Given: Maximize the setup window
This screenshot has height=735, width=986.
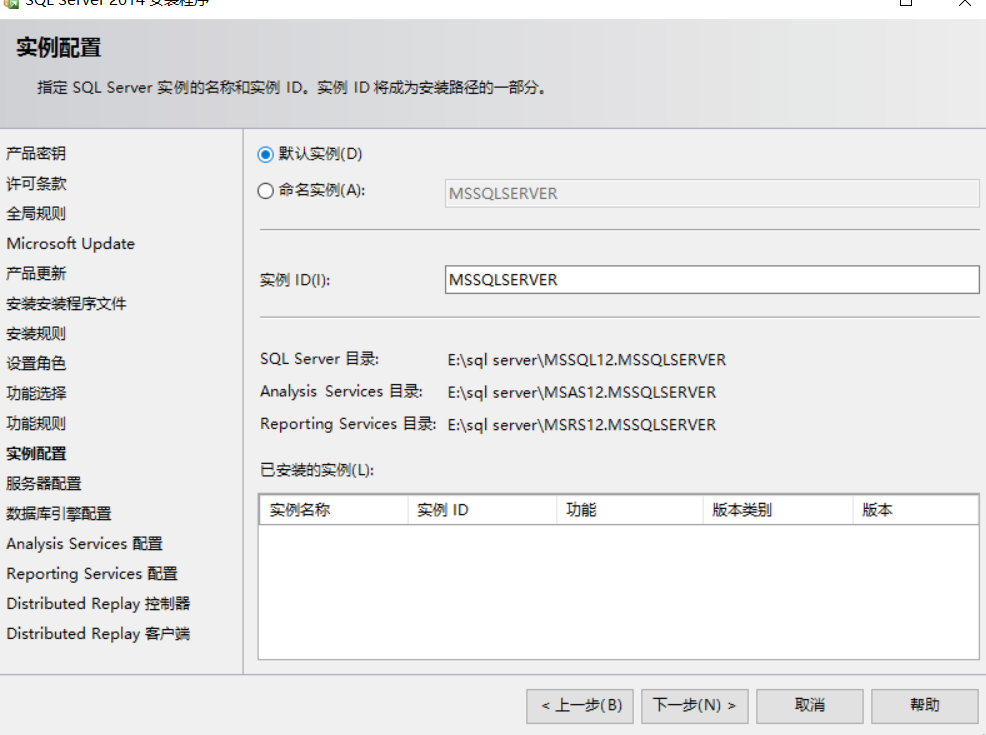Looking at the screenshot, I should (x=906, y=3).
